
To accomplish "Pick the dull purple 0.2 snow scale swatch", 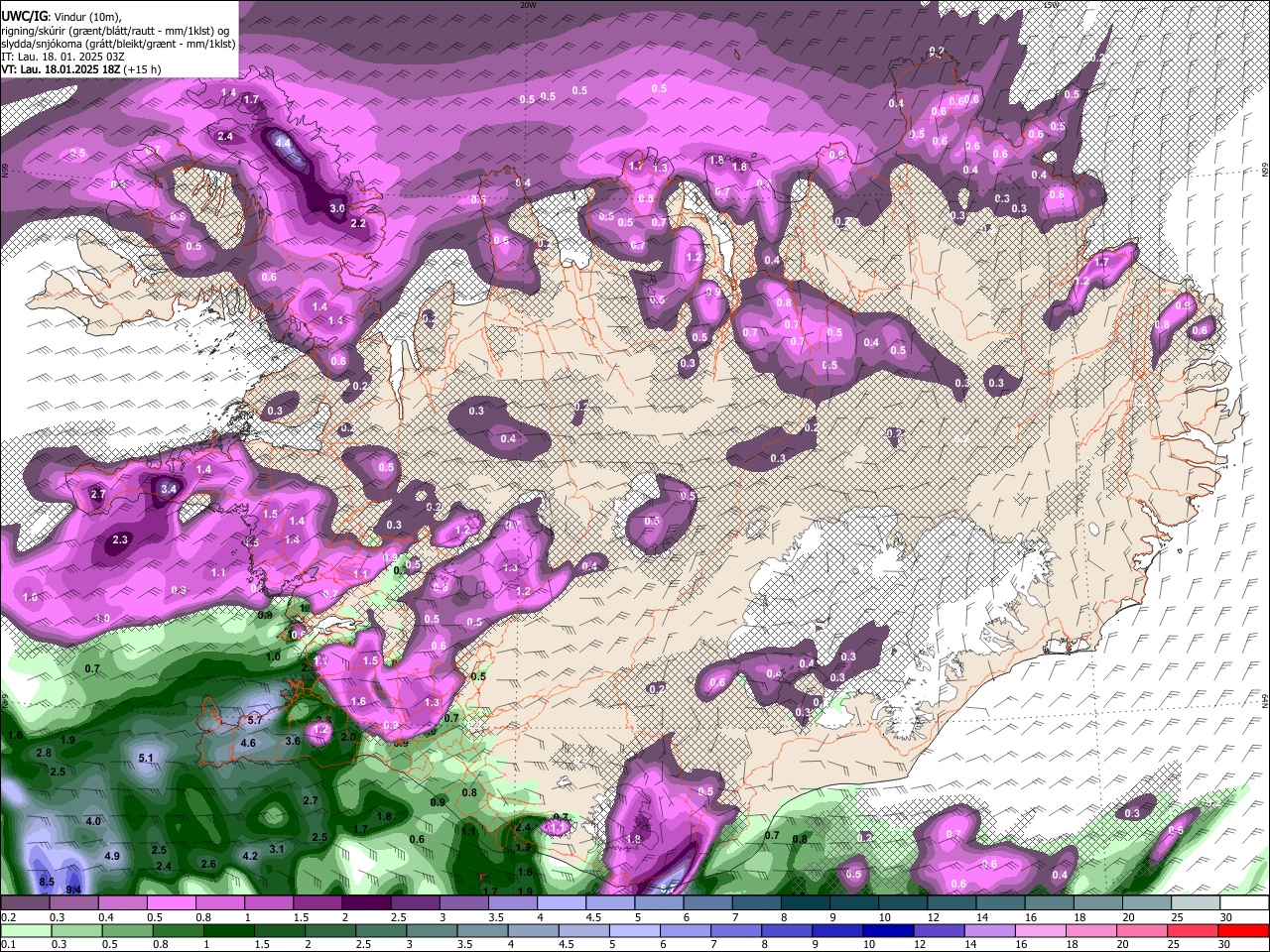I will (x=24, y=903).
